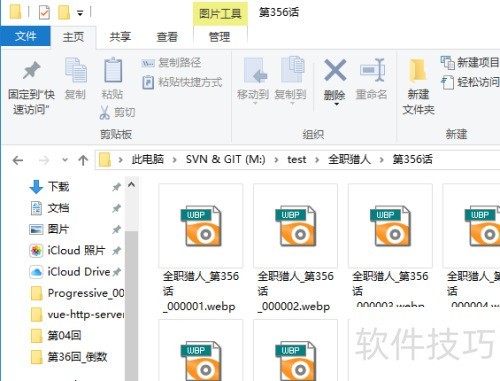
Task: Open the File (文件) tab
Action: point(25,36)
